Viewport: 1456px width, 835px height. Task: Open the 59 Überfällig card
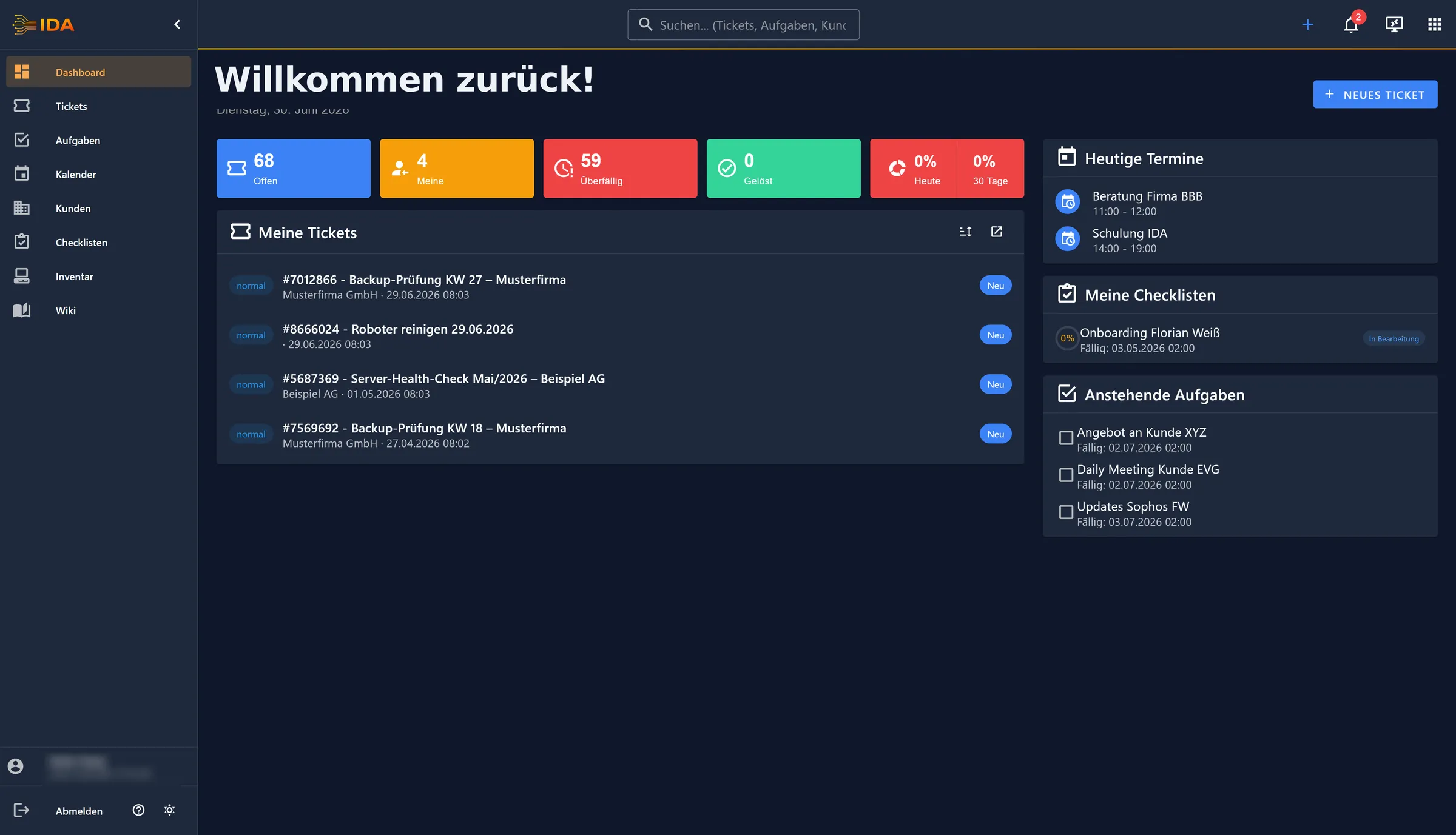[620, 169]
